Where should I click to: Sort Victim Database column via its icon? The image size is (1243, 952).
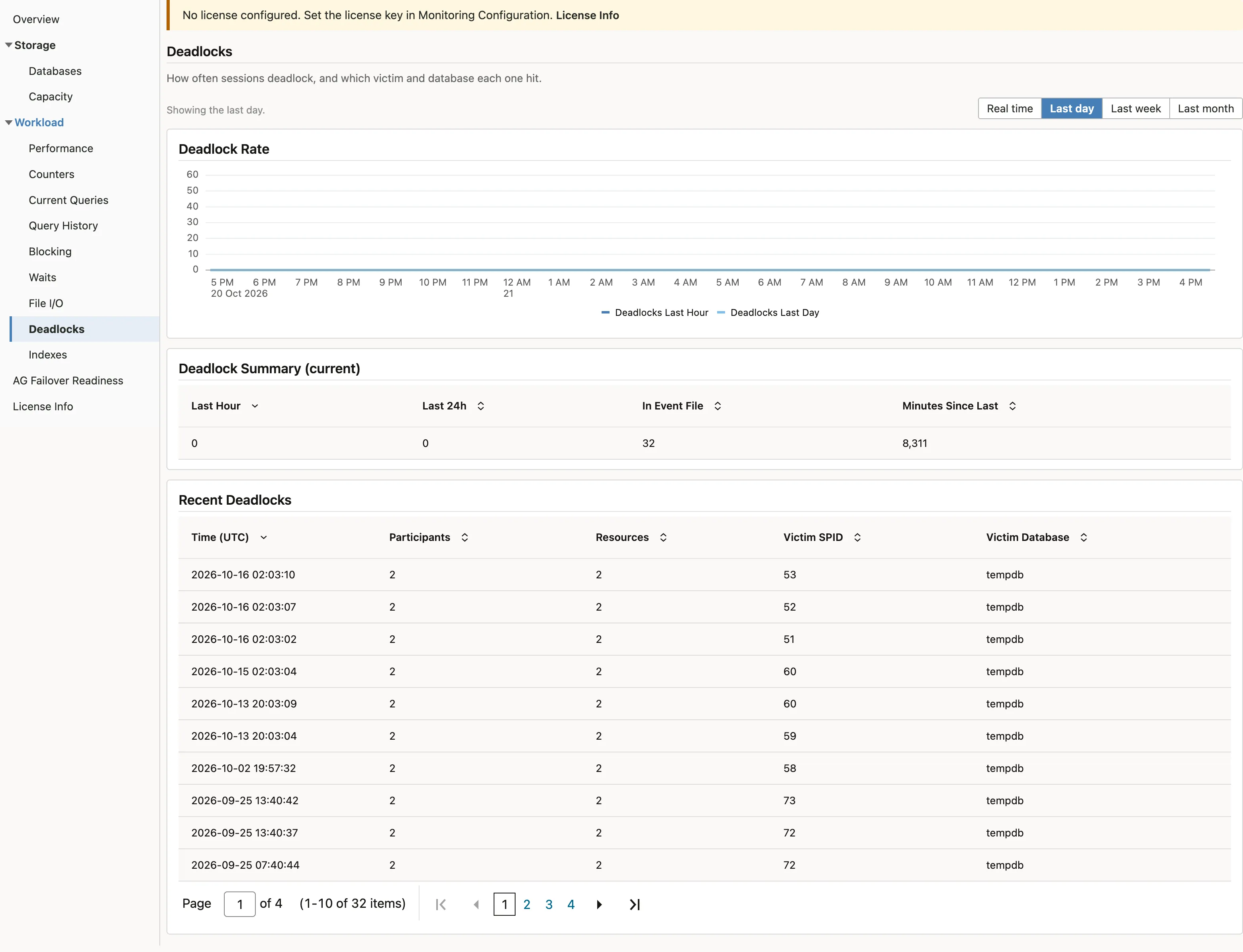(x=1084, y=537)
